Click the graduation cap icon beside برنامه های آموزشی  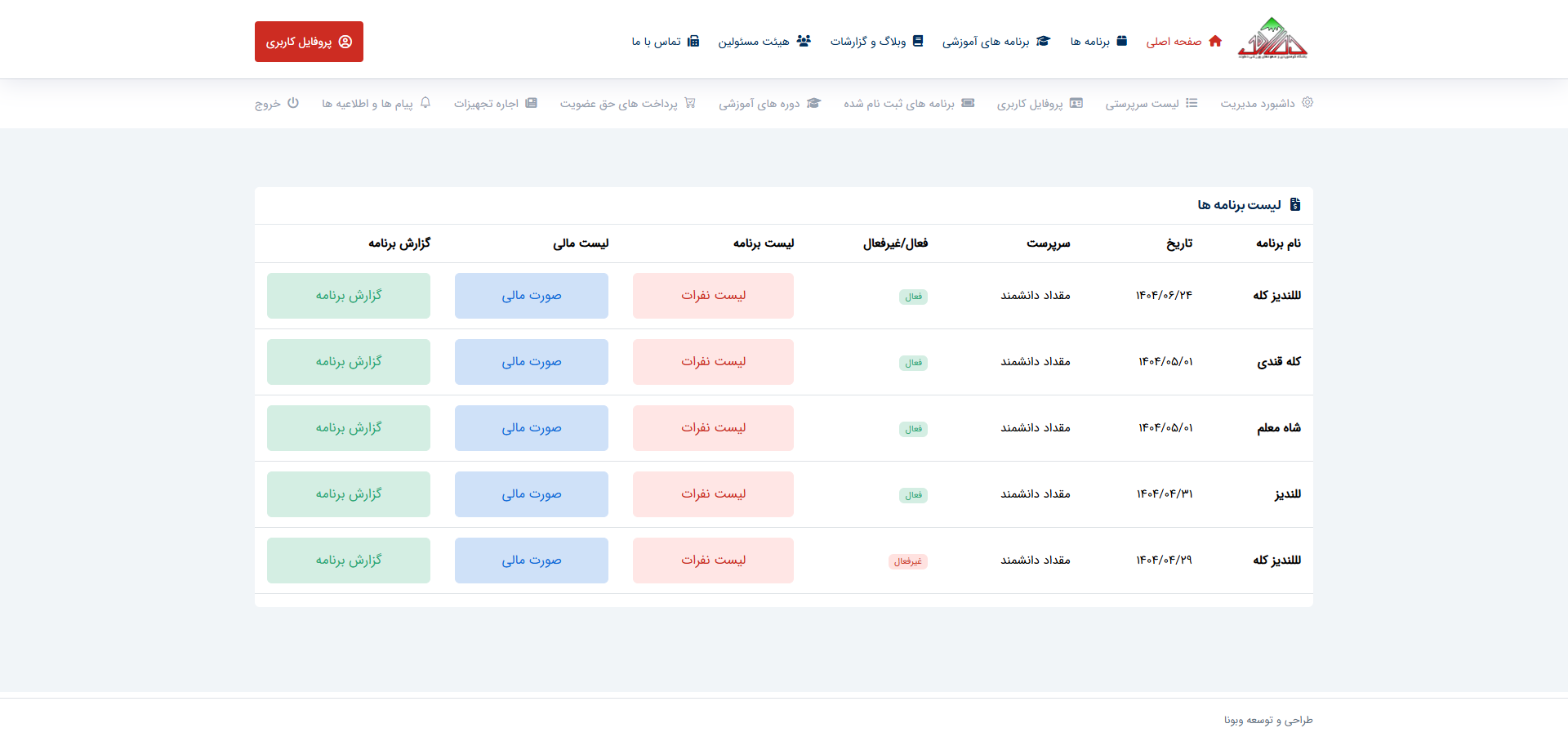coord(1043,41)
